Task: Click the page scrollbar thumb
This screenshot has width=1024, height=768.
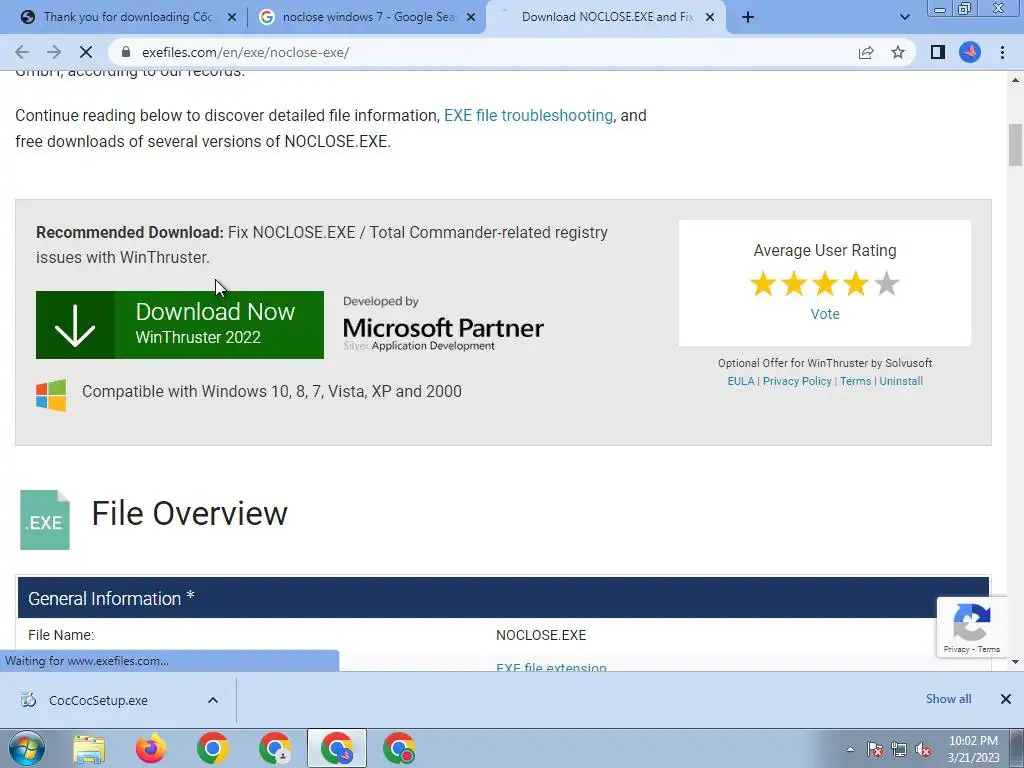Action: point(1015,145)
